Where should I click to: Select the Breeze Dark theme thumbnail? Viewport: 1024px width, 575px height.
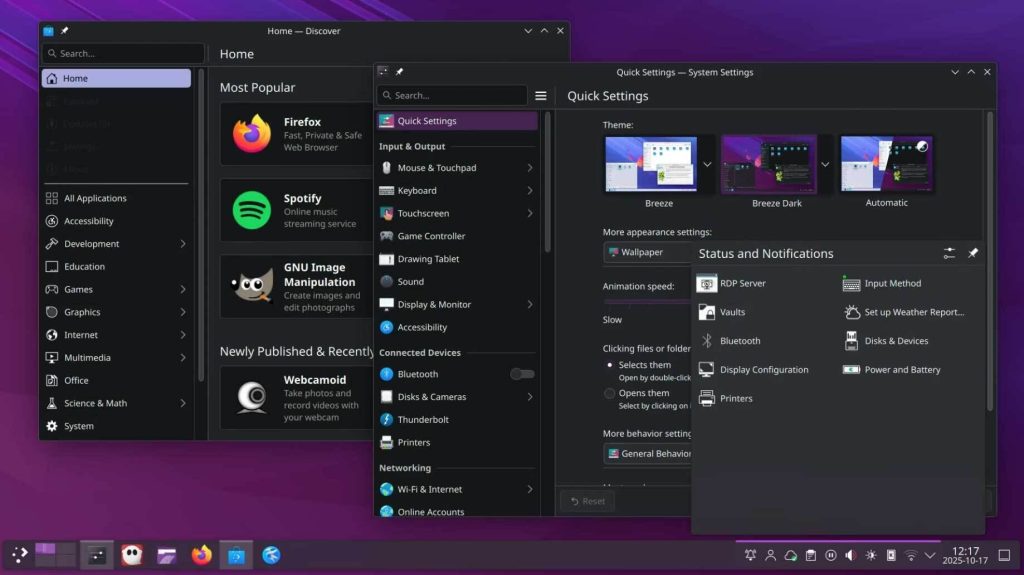[769, 164]
